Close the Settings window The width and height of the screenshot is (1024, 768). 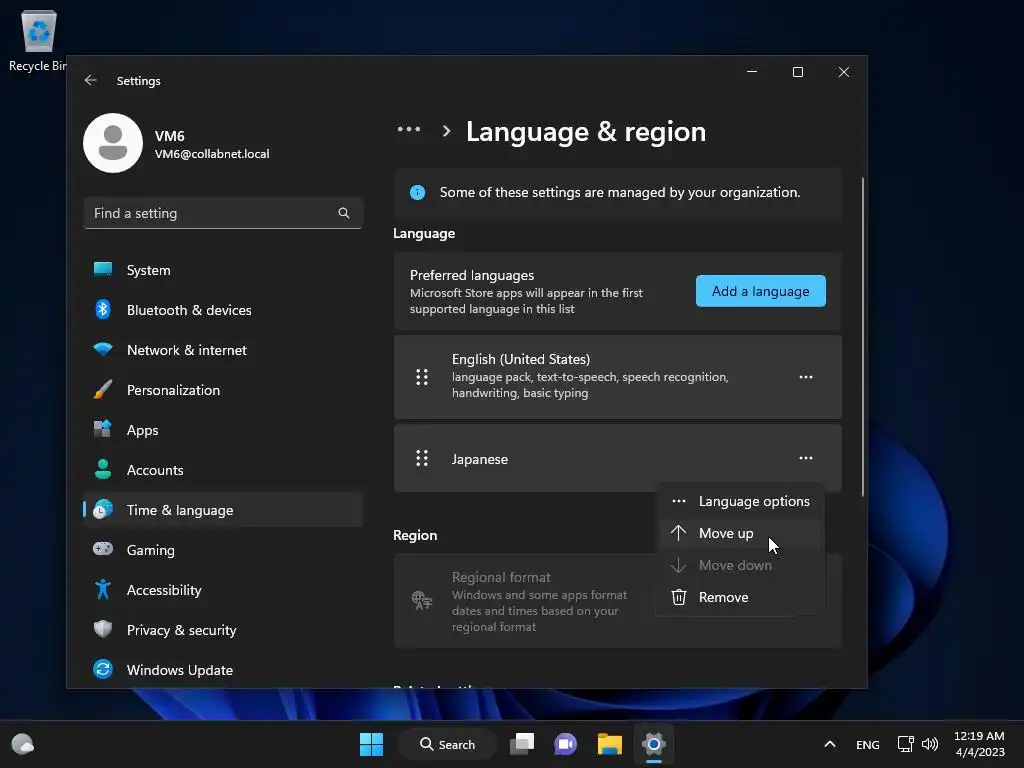844,72
